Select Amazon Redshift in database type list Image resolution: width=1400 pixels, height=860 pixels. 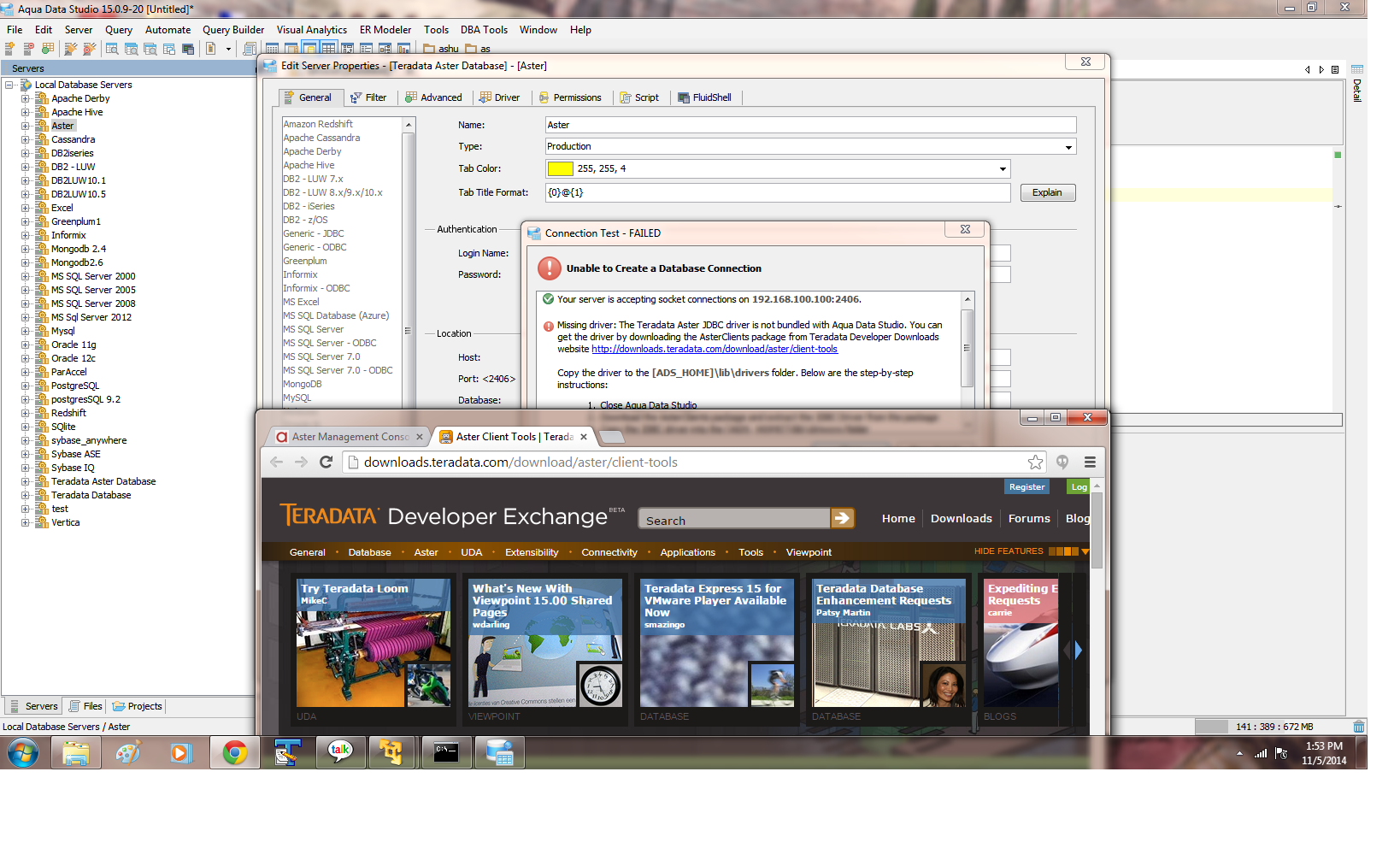click(318, 124)
